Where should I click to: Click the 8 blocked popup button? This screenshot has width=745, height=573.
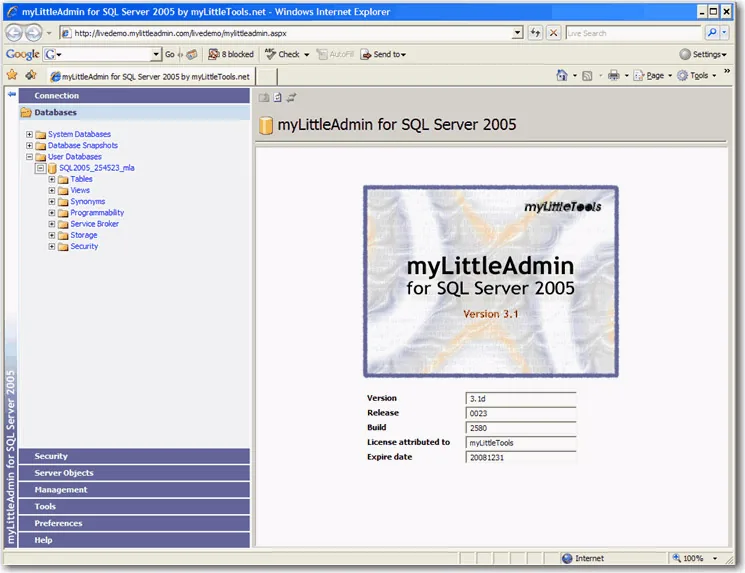[x=231, y=54]
